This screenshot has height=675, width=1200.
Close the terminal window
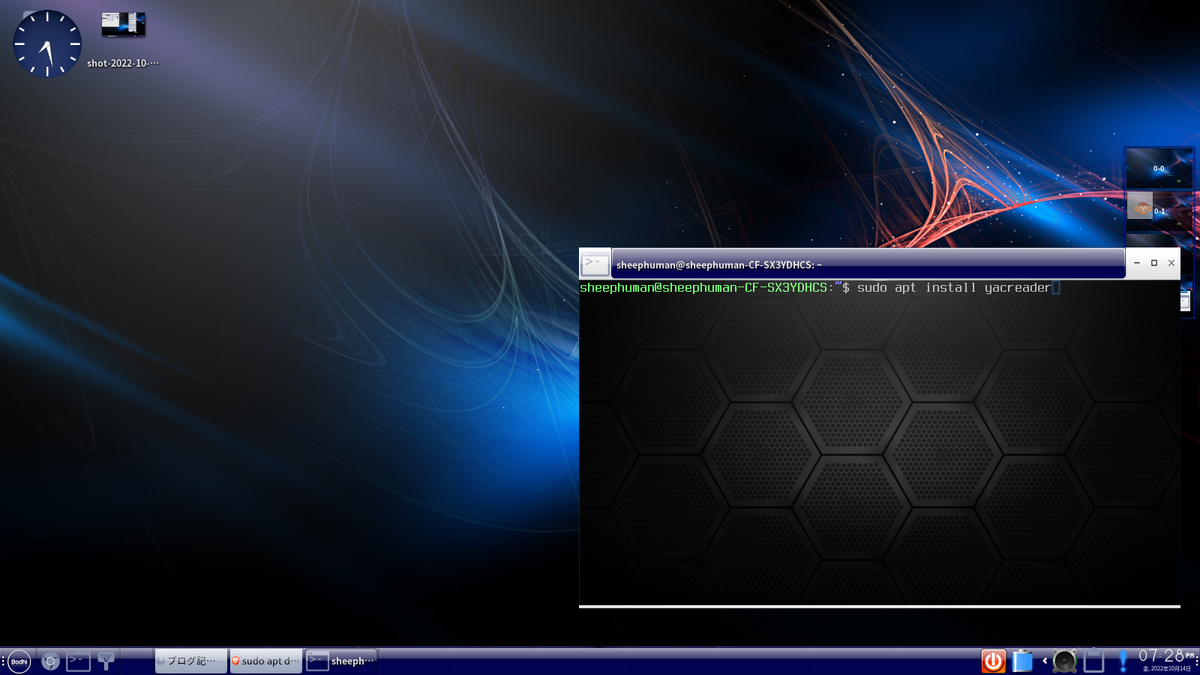[1171, 263]
